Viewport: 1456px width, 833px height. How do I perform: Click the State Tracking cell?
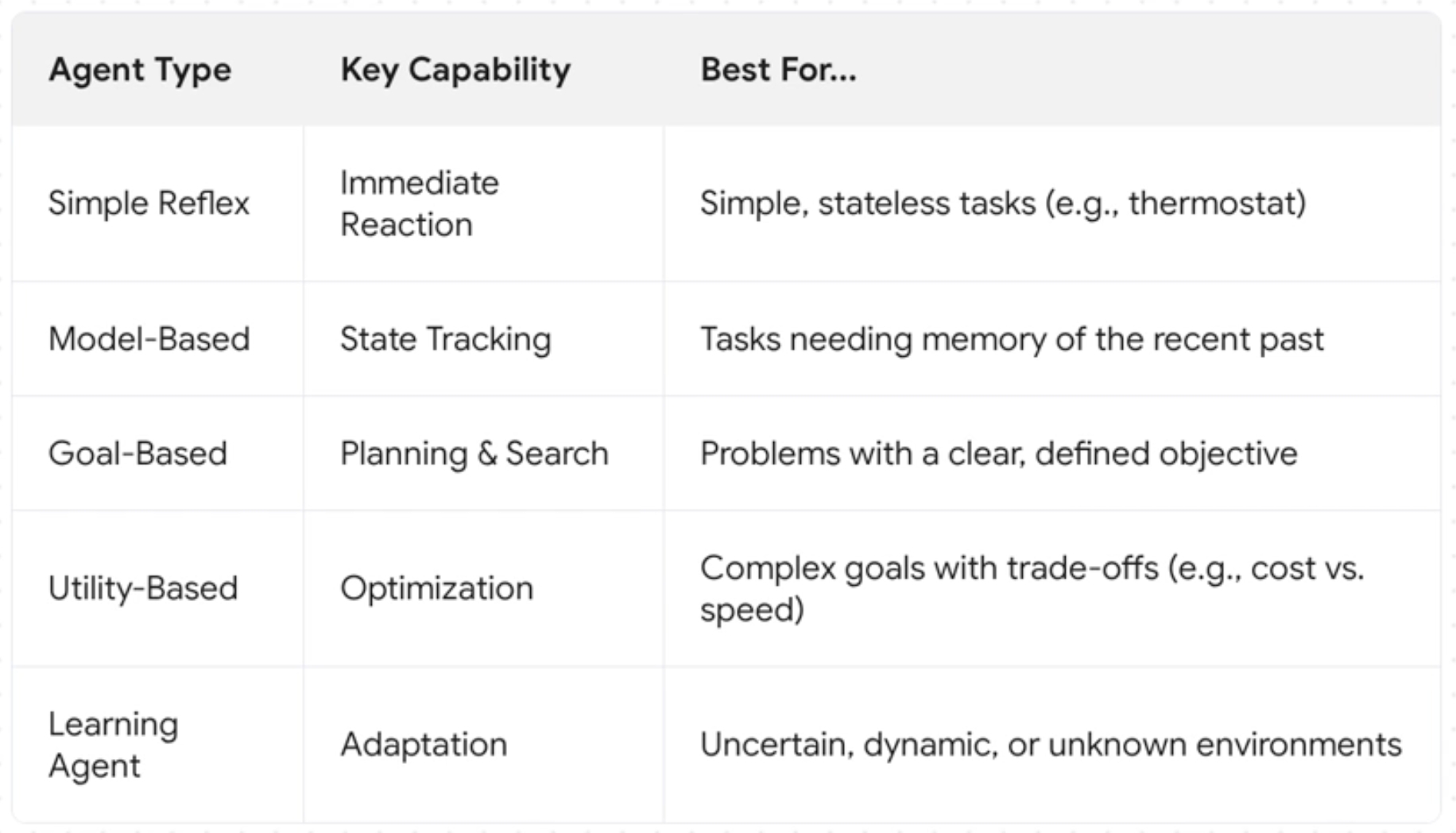[x=445, y=339]
